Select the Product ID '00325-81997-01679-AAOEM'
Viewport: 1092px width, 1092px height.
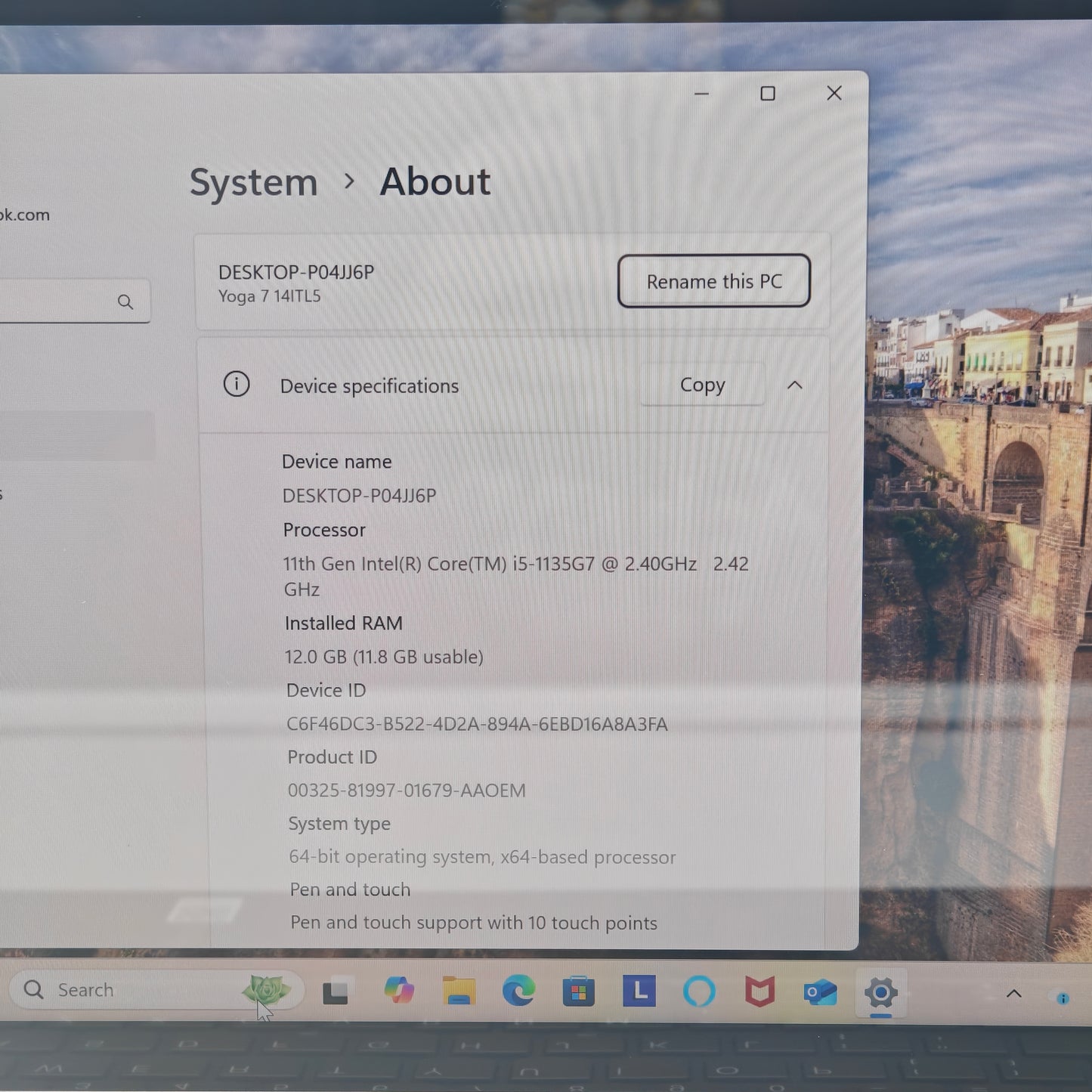(407, 790)
